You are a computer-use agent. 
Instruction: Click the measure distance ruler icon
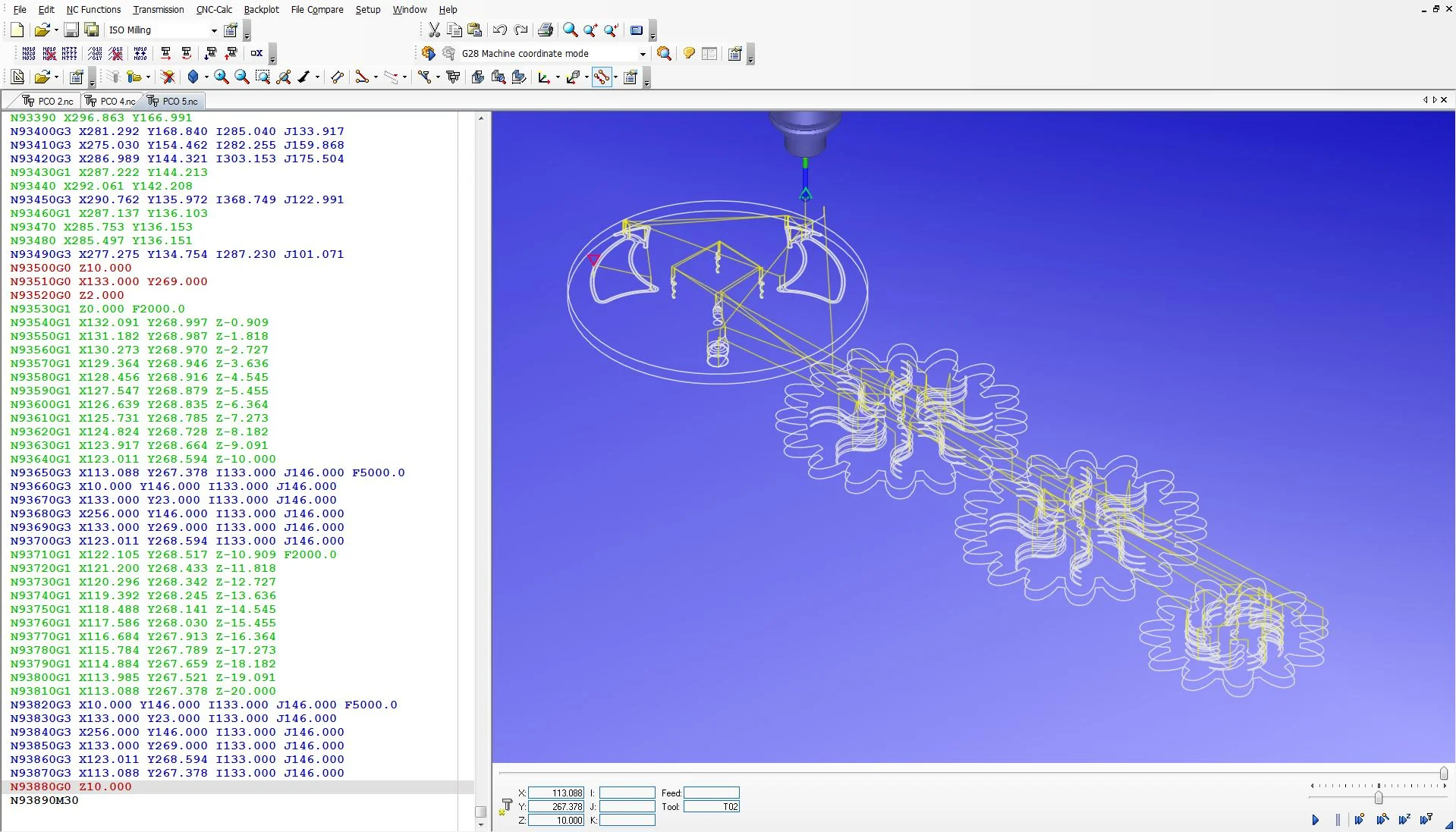tap(338, 77)
